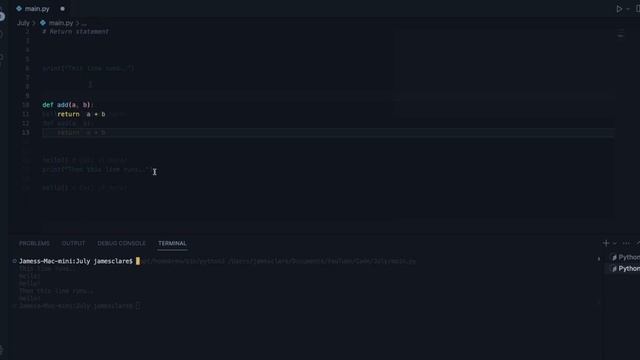The image size is (640, 360).
Task: Switch to the Debug Console tab
Action: (121, 243)
